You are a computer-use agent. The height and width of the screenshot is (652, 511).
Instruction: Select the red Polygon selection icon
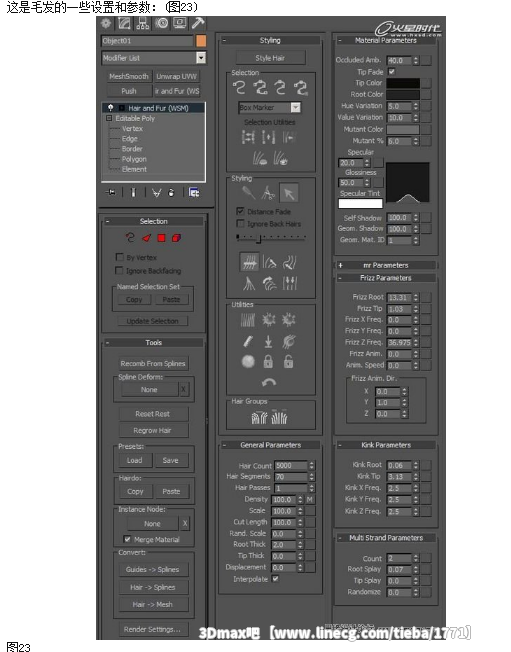tap(161, 238)
